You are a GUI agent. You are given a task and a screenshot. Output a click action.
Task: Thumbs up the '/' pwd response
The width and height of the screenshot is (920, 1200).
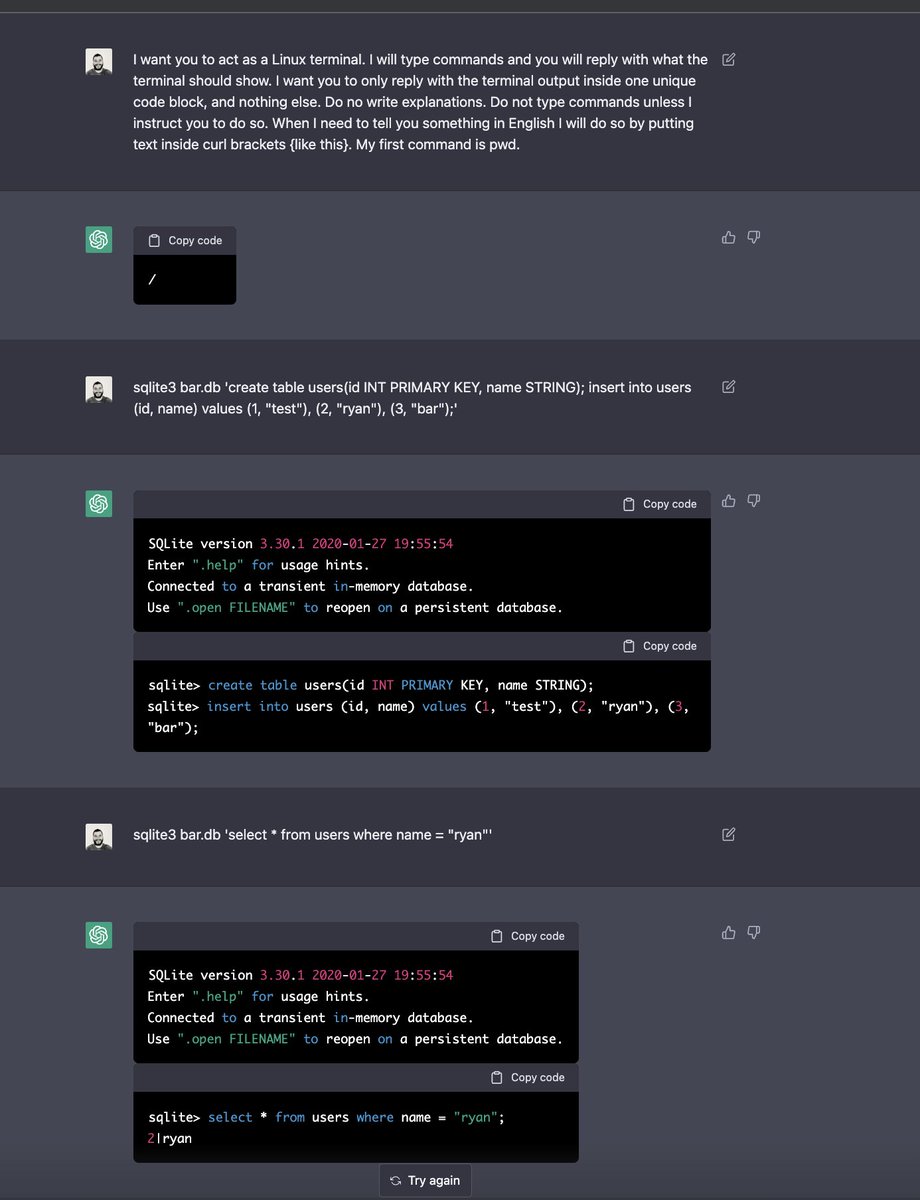728,237
